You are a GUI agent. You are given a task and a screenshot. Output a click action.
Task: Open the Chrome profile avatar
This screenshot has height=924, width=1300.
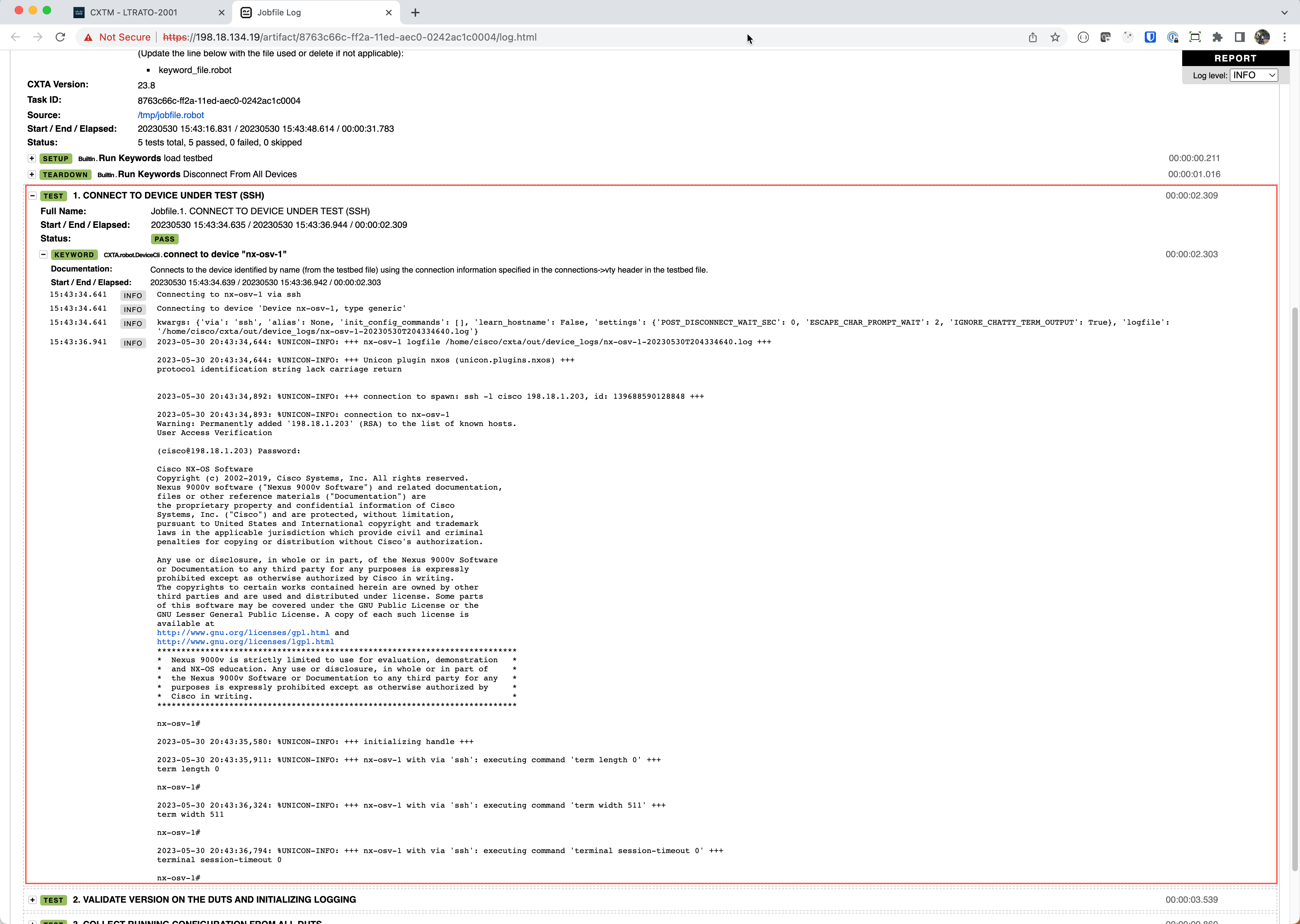coord(1262,37)
